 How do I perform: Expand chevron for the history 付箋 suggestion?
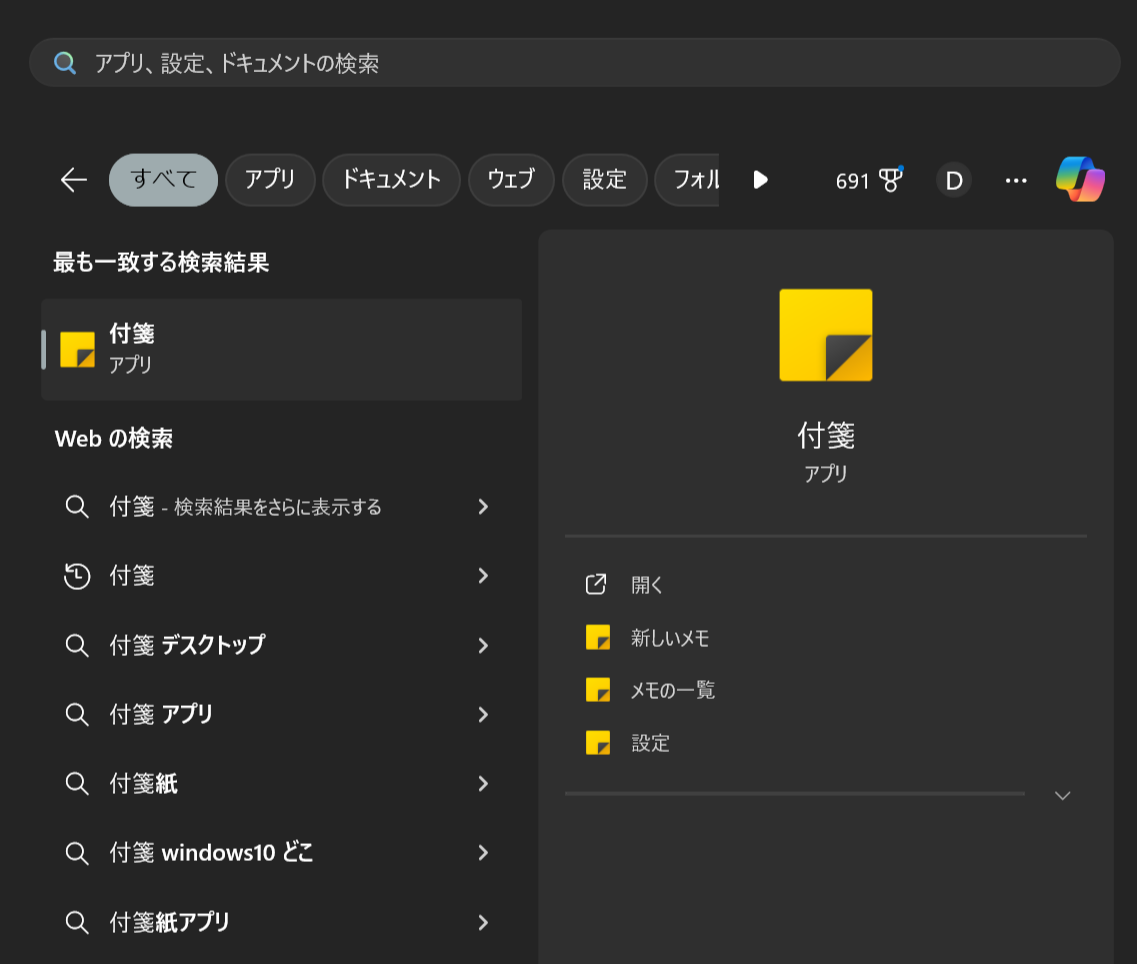tap(484, 576)
